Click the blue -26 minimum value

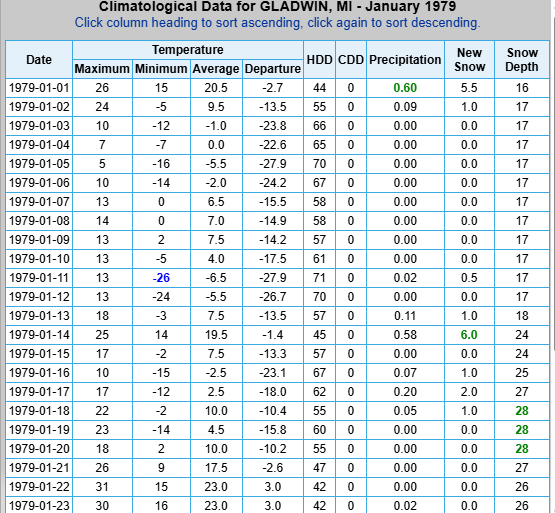pos(161,278)
